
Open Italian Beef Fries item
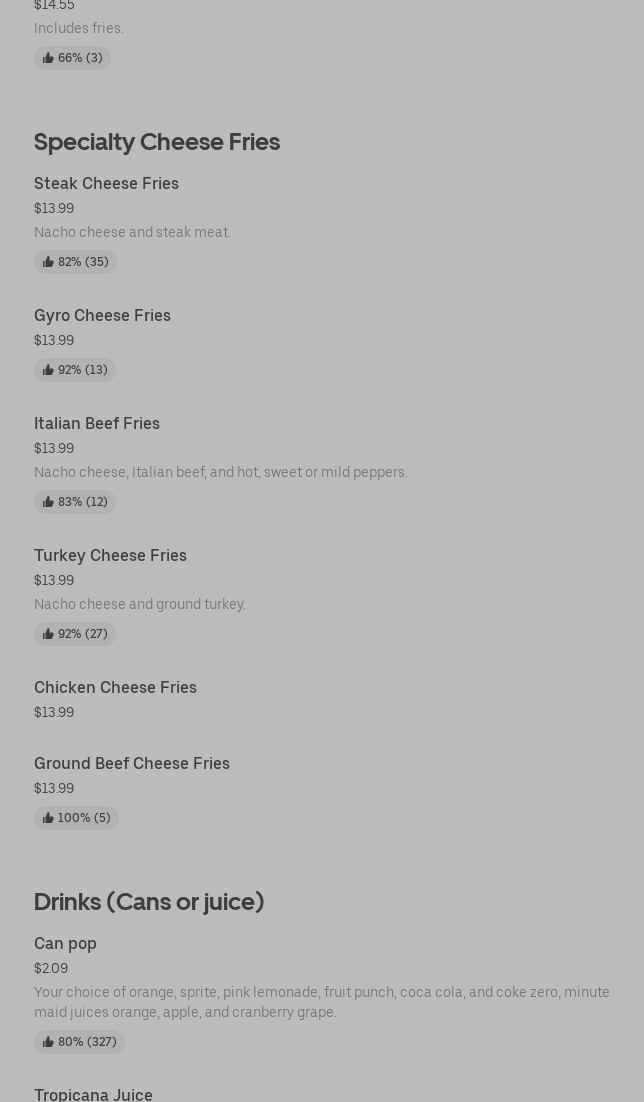pos(97,424)
